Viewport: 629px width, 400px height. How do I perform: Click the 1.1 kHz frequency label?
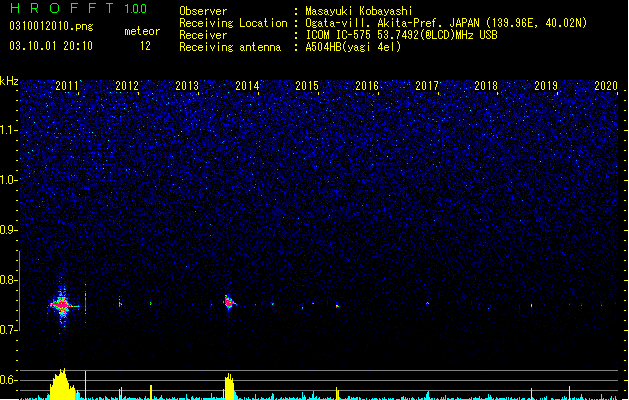click(9, 130)
